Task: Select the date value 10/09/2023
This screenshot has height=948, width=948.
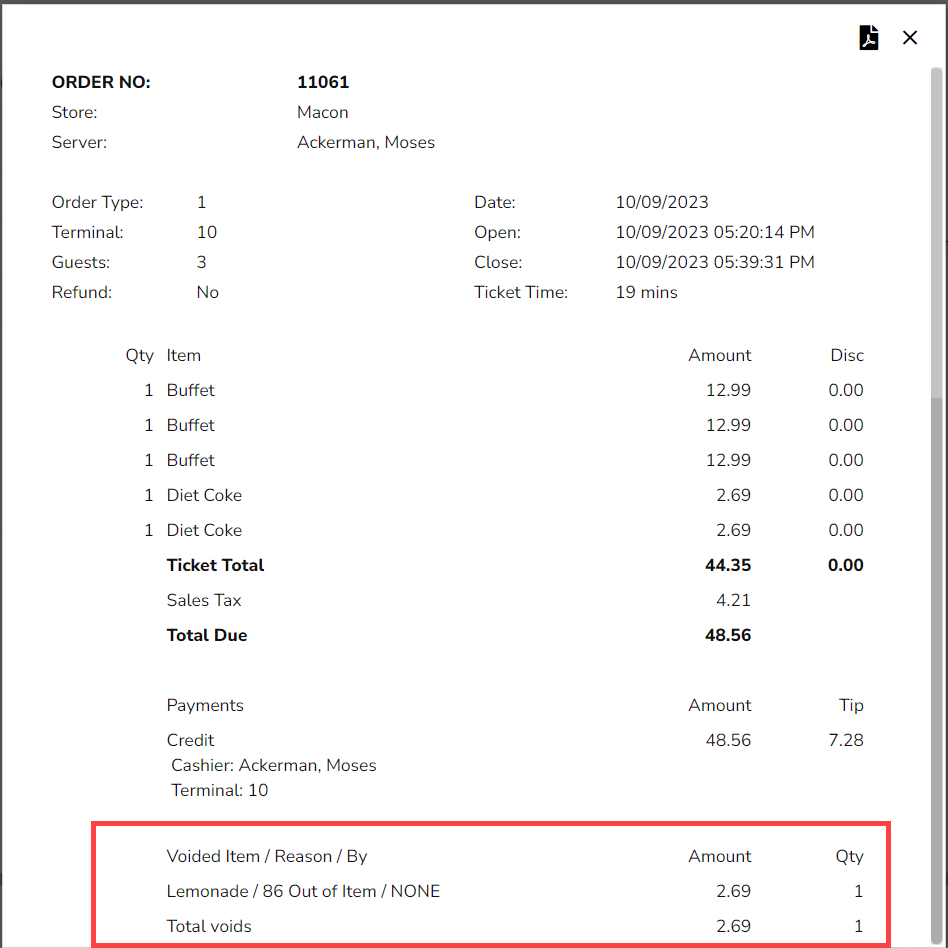Action: (661, 203)
